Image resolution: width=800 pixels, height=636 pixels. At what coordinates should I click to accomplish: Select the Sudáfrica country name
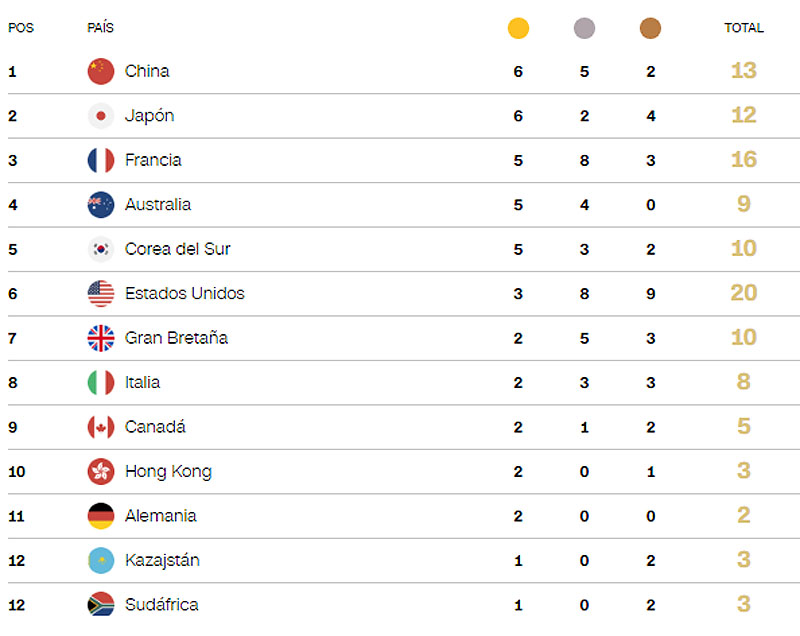[x=161, y=605]
